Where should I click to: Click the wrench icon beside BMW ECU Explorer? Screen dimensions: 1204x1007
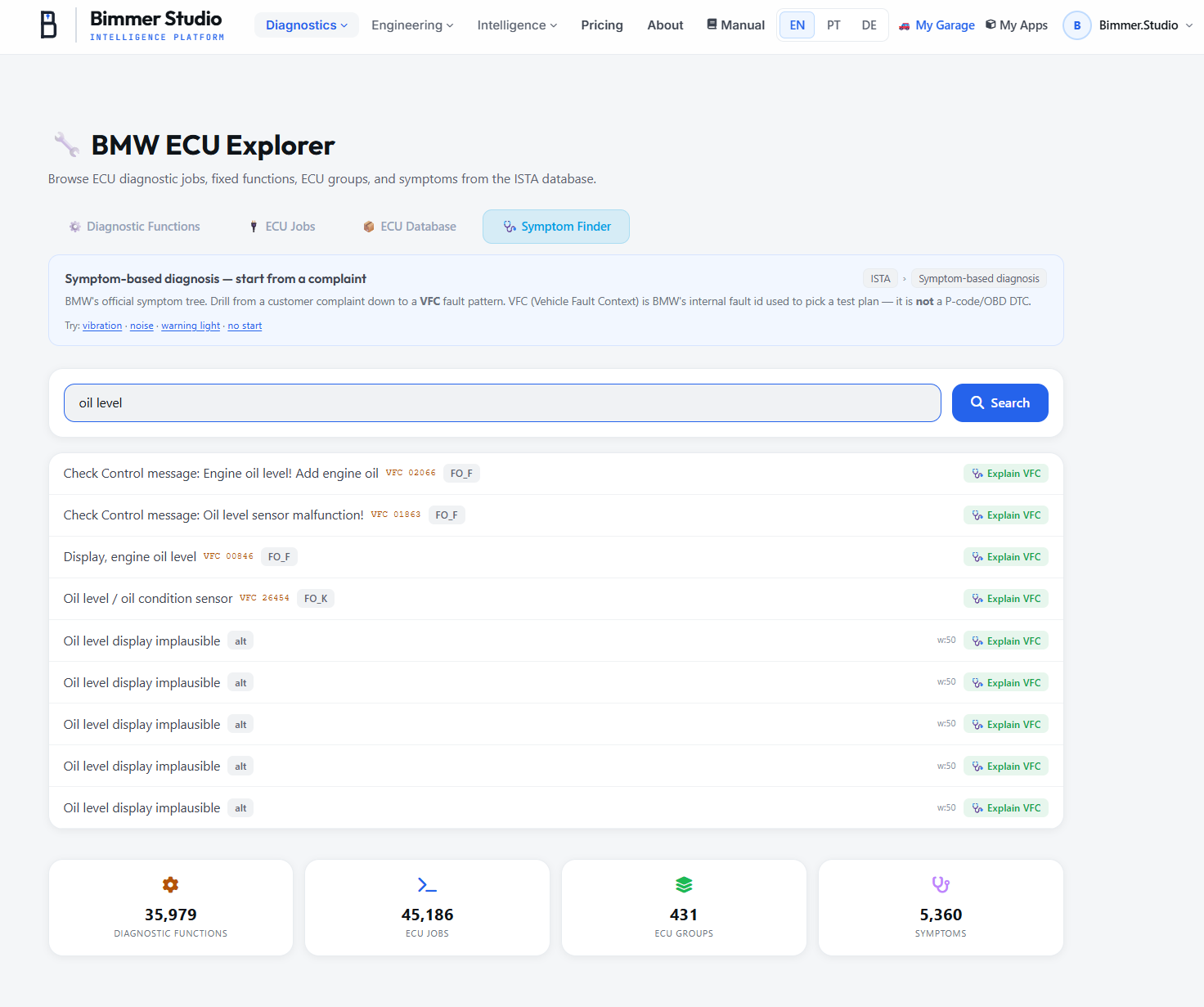pos(66,145)
